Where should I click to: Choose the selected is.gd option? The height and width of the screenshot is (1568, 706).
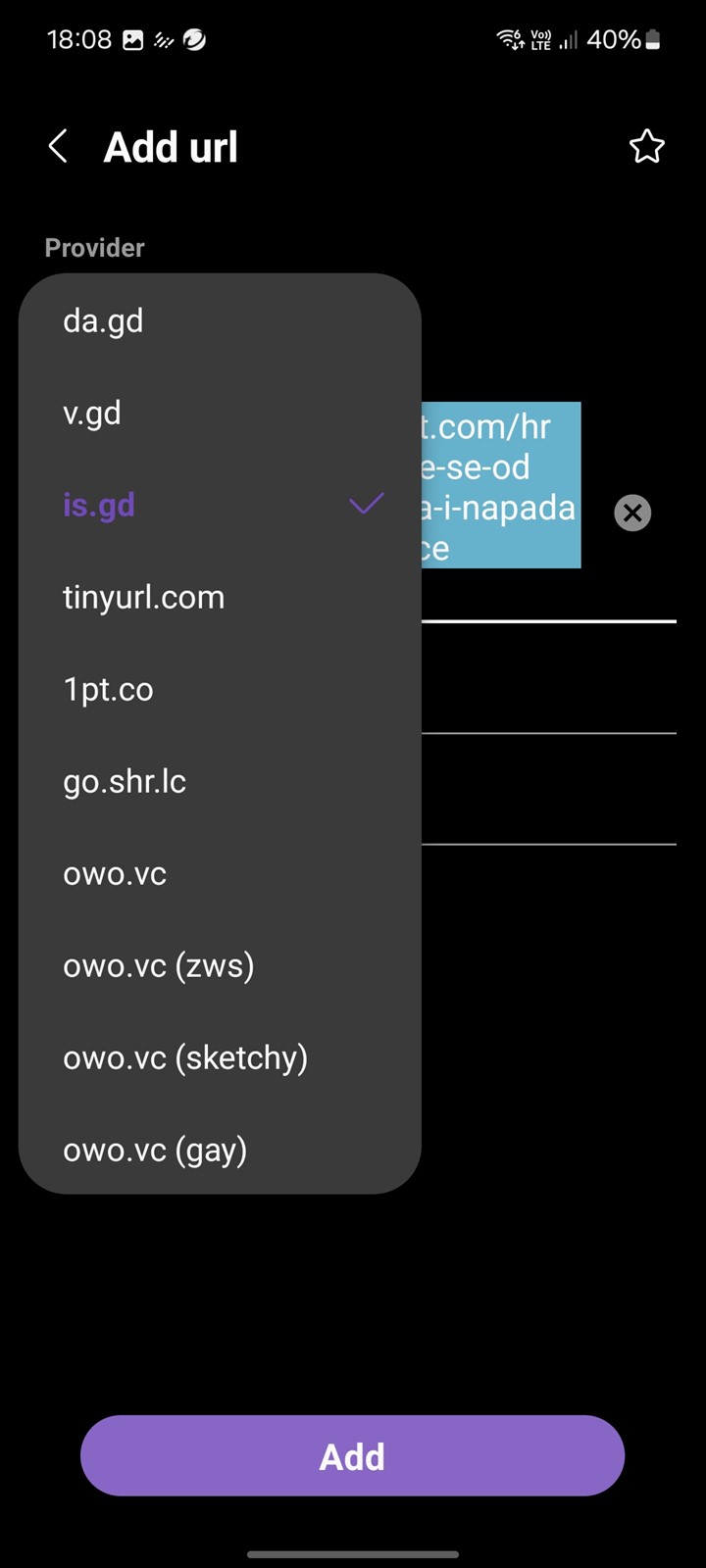tap(220, 505)
